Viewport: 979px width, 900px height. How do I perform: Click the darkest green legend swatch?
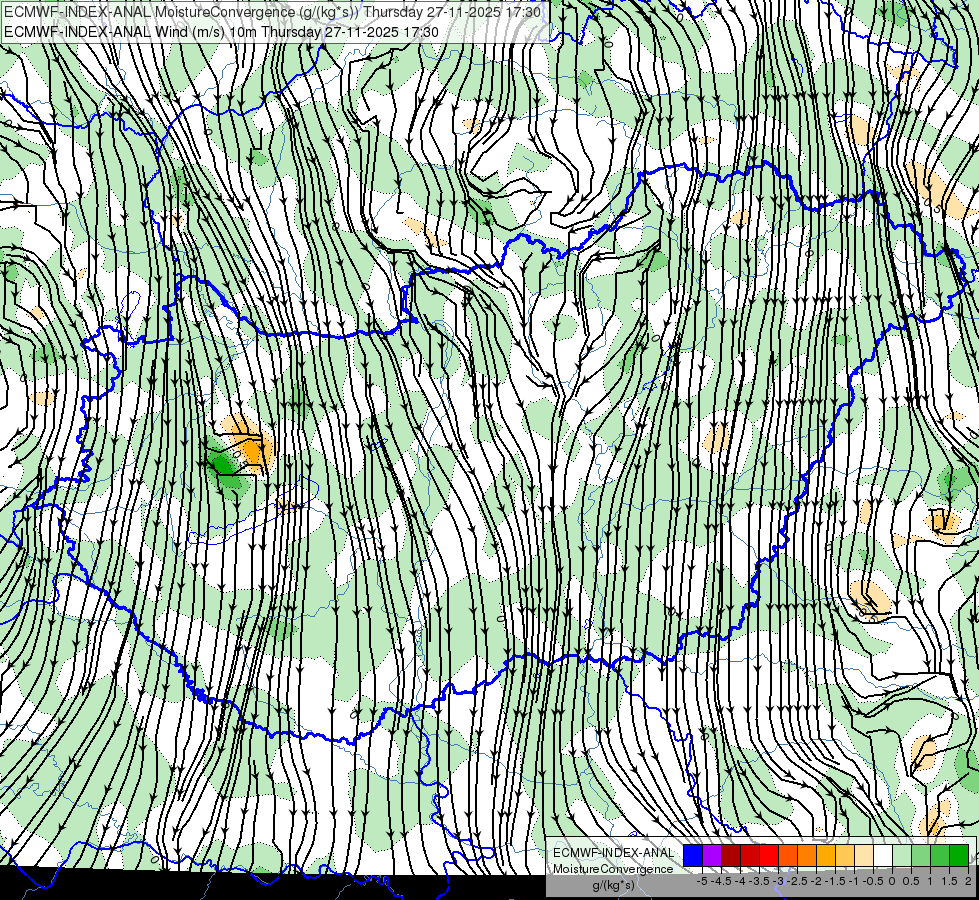click(x=959, y=855)
